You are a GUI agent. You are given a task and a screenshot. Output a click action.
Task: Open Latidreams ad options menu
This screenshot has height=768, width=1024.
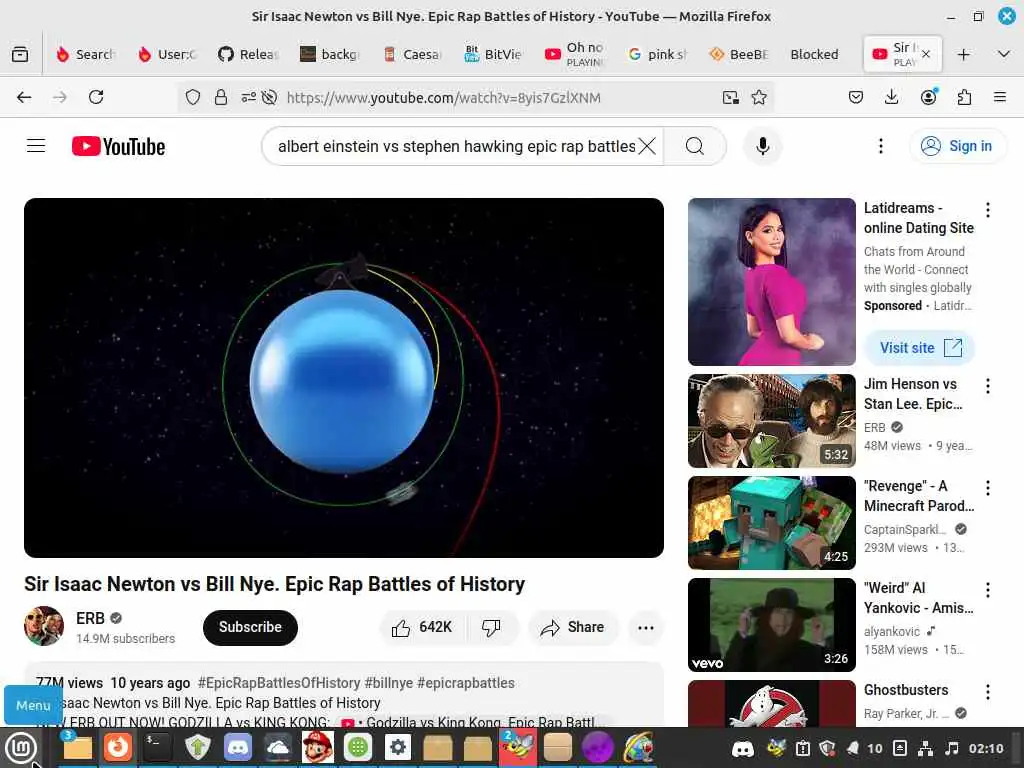[x=987, y=210]
